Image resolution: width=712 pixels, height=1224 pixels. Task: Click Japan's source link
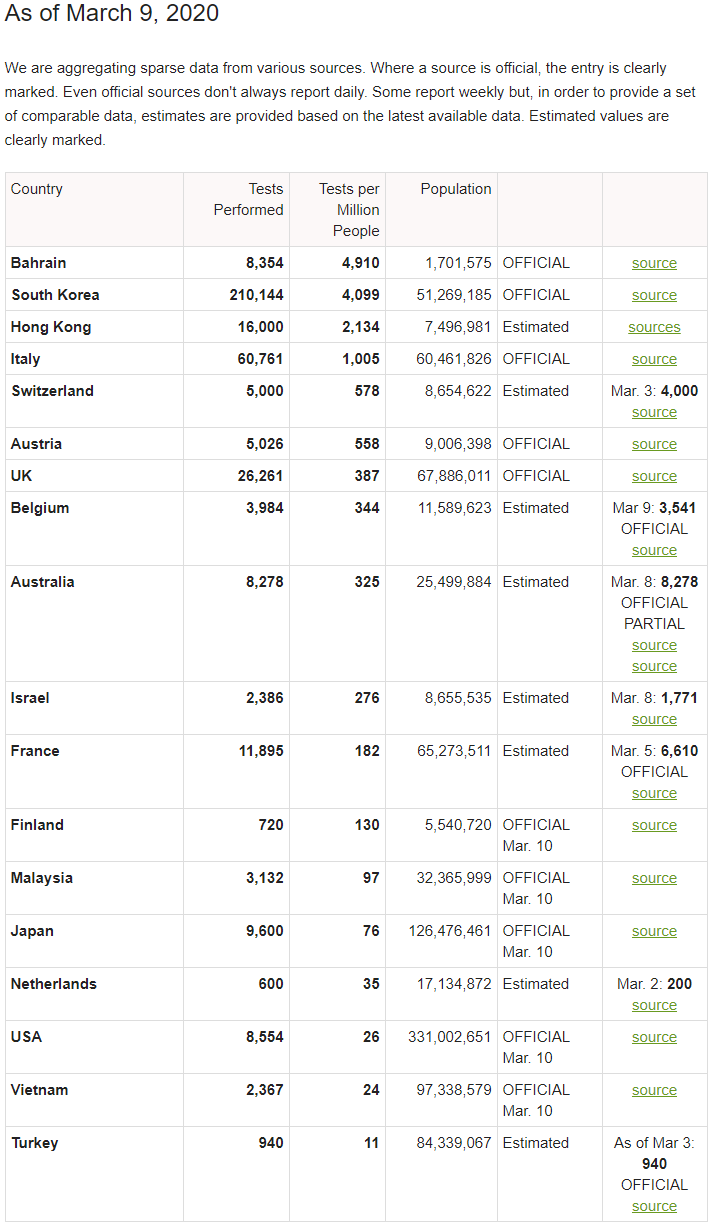pyautogui.click(x=654, y=931)
